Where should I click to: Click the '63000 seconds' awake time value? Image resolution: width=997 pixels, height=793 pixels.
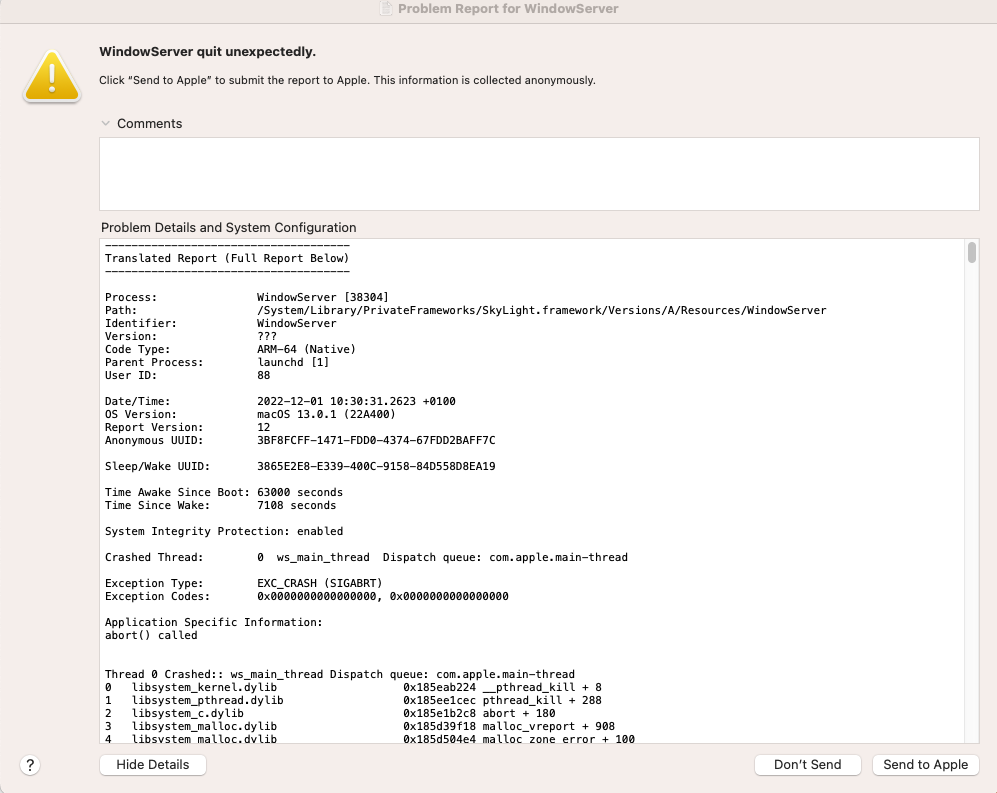point(299,492)
